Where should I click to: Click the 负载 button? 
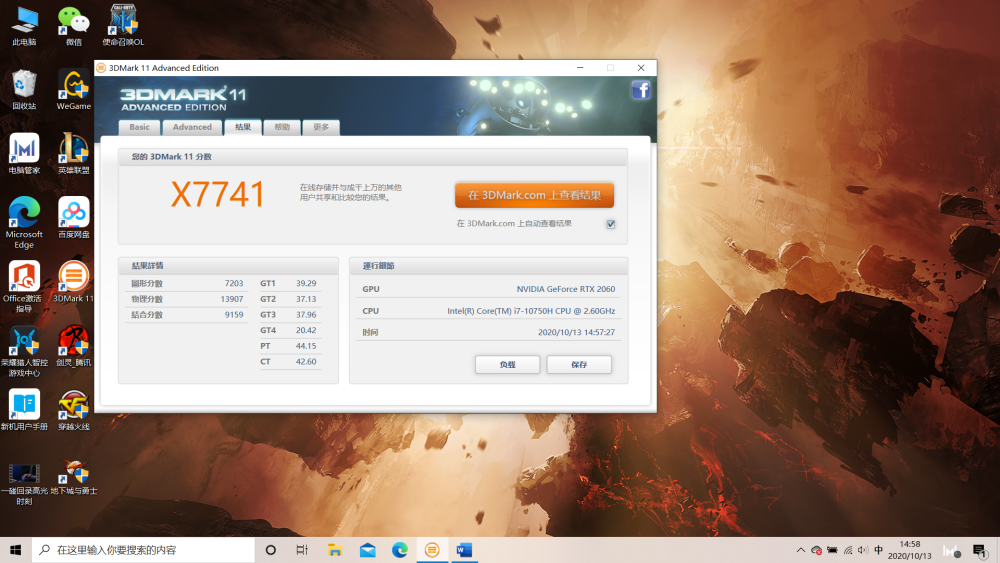pyautogui.click(x=508, y=364)
